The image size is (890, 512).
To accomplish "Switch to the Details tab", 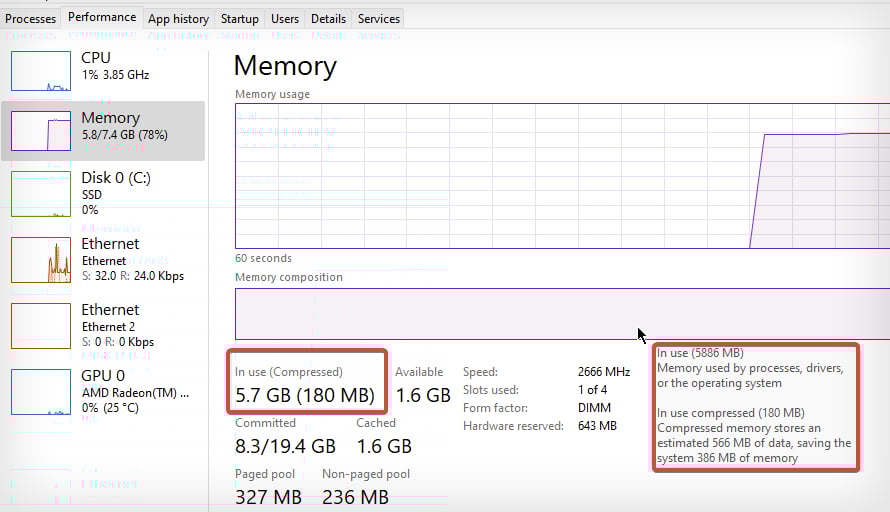I will coord(328,19).
